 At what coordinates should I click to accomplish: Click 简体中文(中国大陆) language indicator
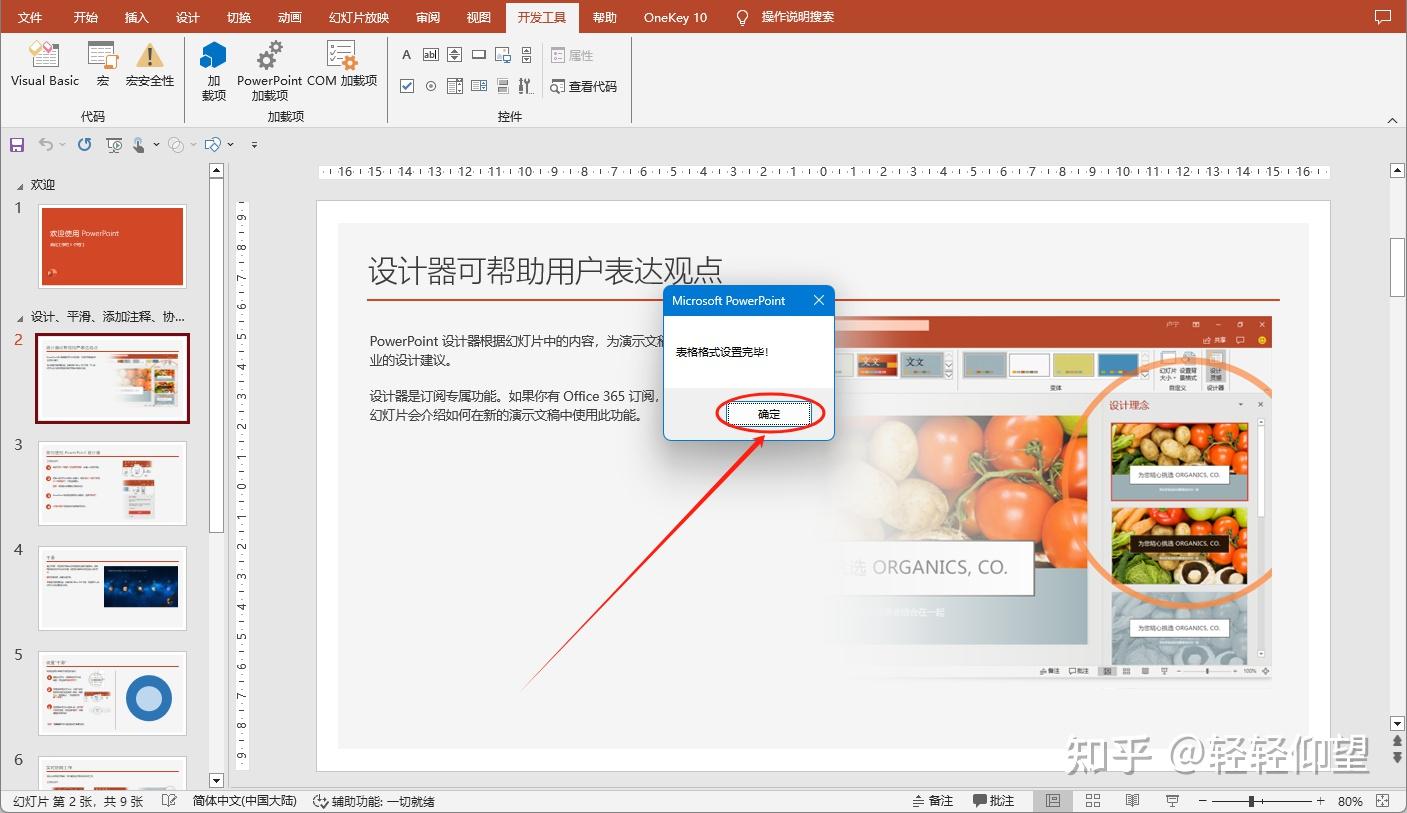pos(244,801)
